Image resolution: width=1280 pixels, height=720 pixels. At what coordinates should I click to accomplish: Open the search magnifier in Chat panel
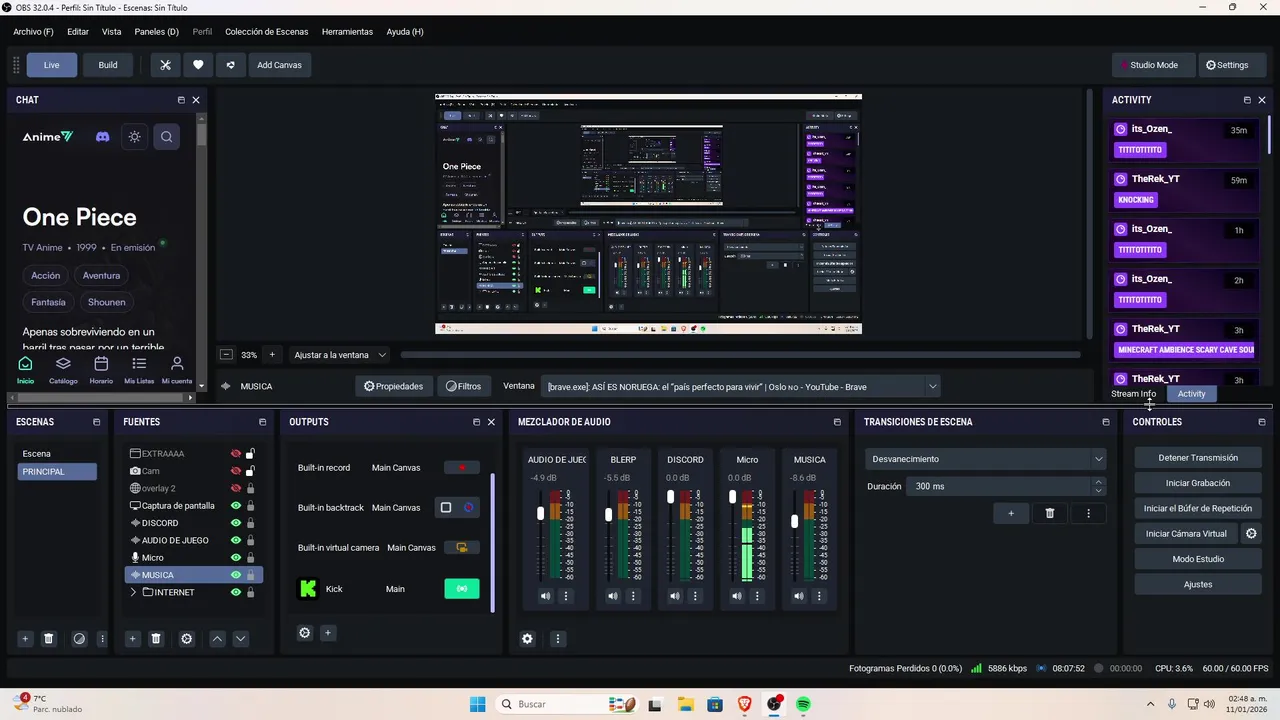pos(167,137)
